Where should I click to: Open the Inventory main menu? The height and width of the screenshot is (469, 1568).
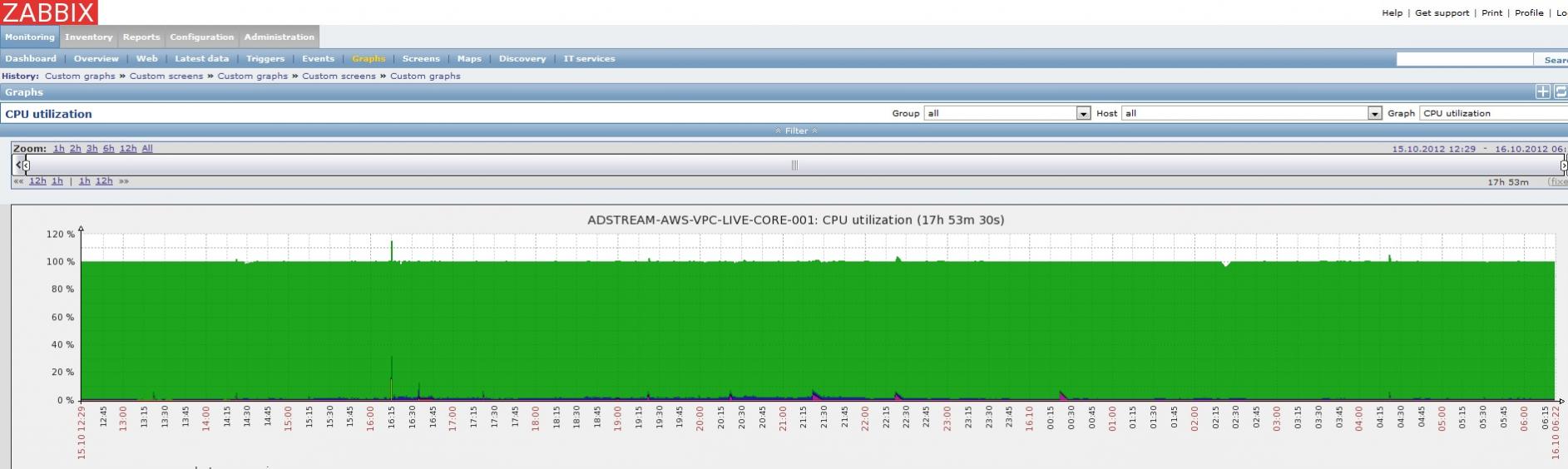[89, 37]
